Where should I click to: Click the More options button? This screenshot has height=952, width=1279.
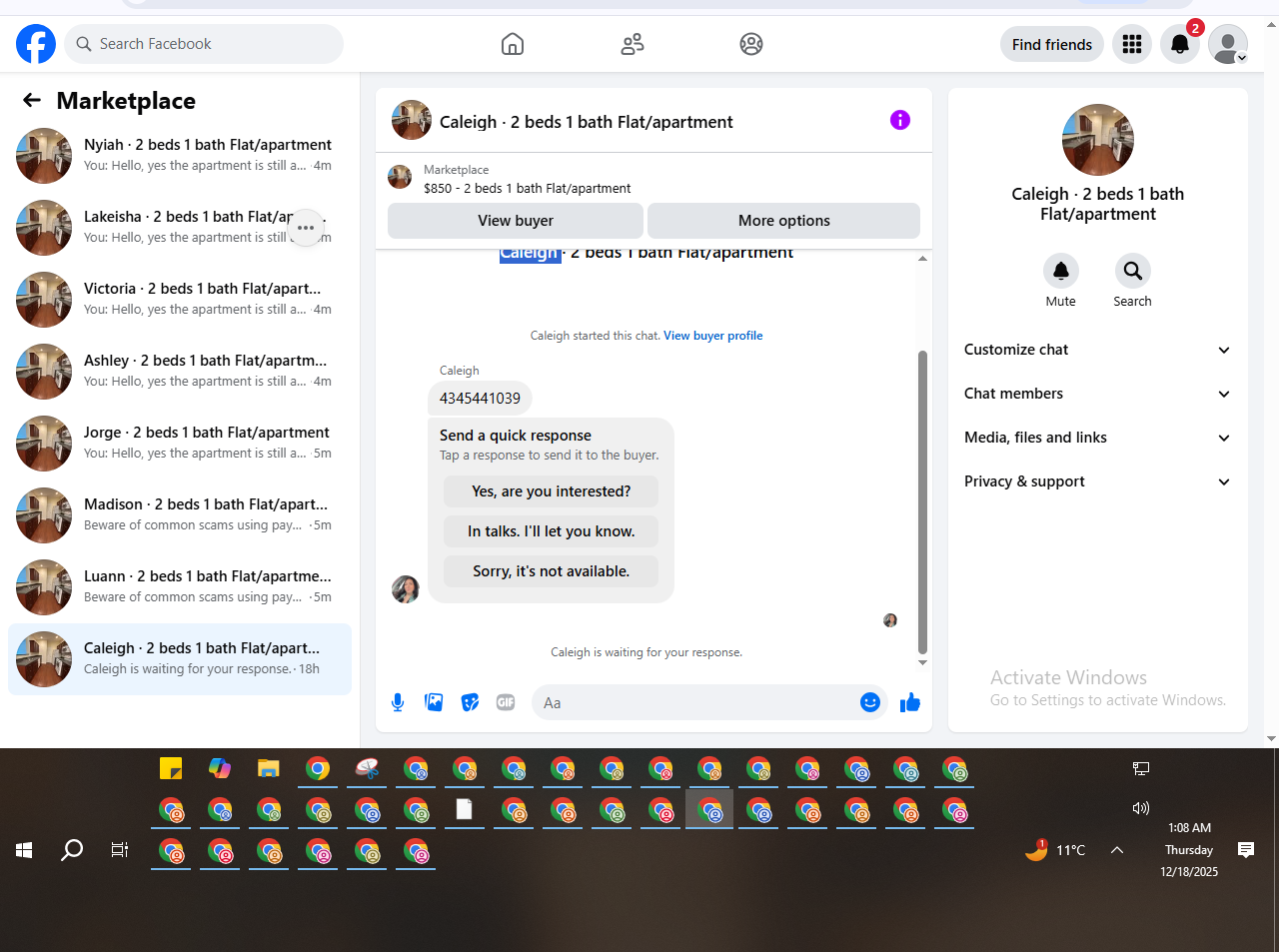click(784, 221)
